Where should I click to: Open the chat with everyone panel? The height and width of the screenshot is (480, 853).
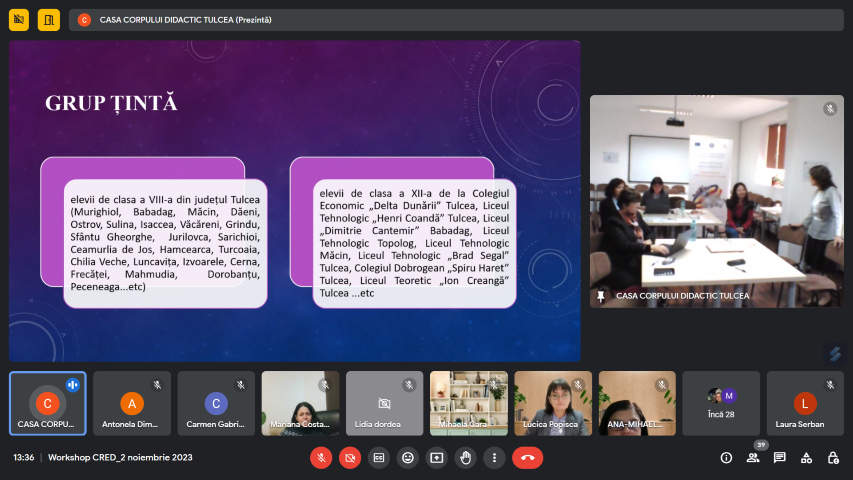[x=780, y=457]
